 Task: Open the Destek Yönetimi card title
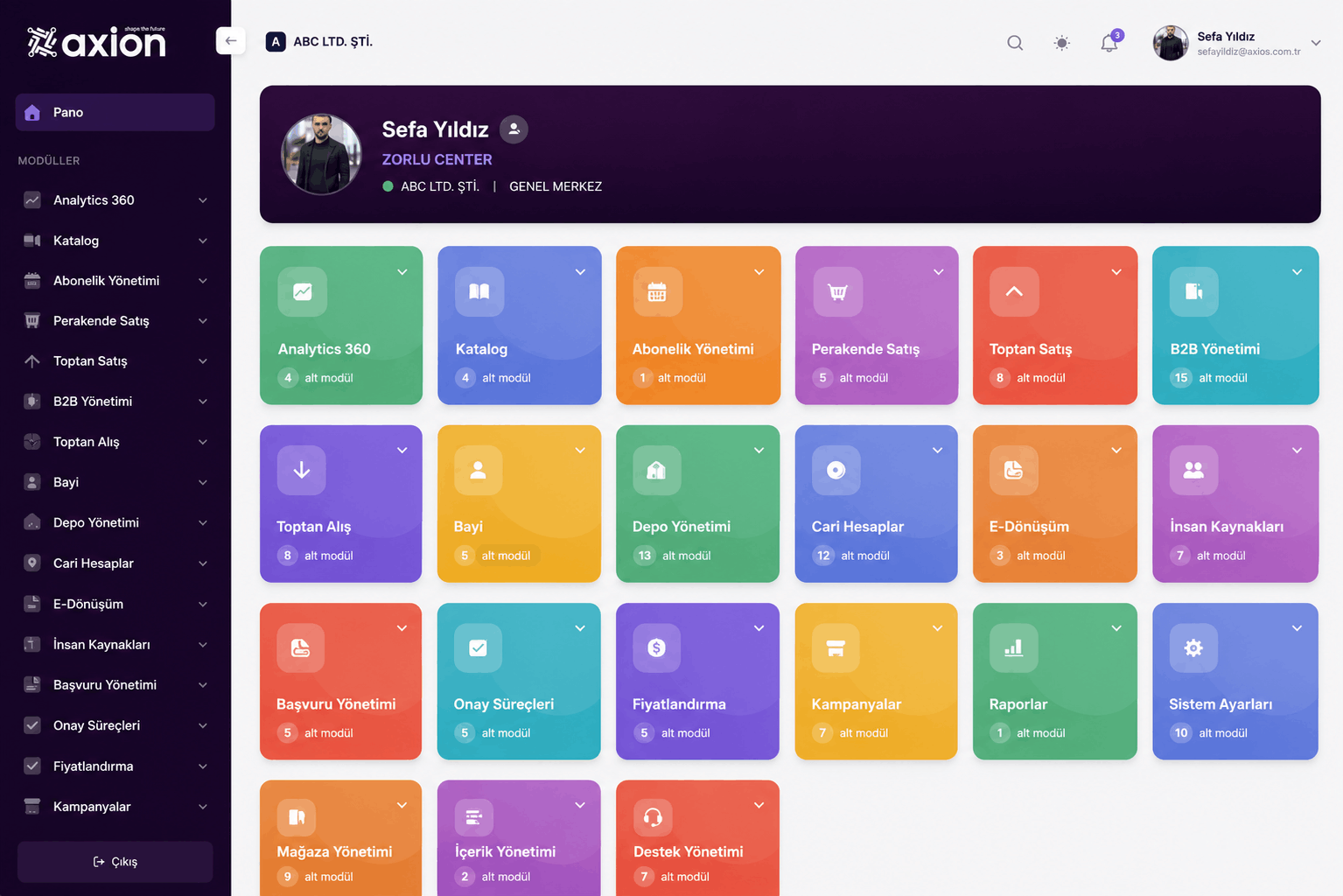coord(689,851)
